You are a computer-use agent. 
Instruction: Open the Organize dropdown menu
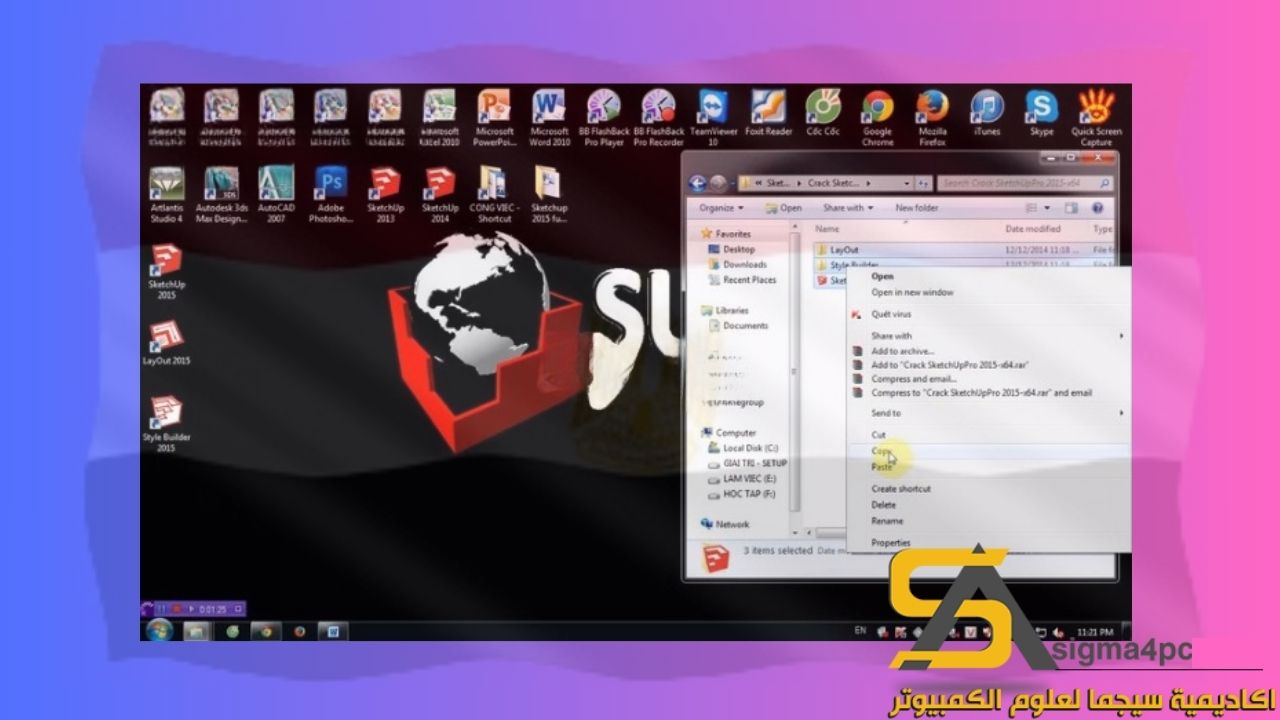coord(721,208)
